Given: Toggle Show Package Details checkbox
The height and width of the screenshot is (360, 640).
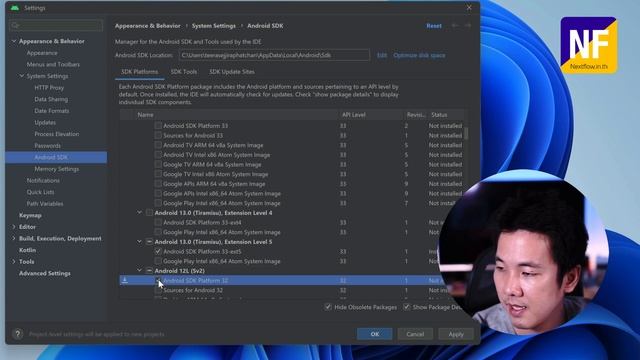Looking at the screenshot, I should pos(407,307).
